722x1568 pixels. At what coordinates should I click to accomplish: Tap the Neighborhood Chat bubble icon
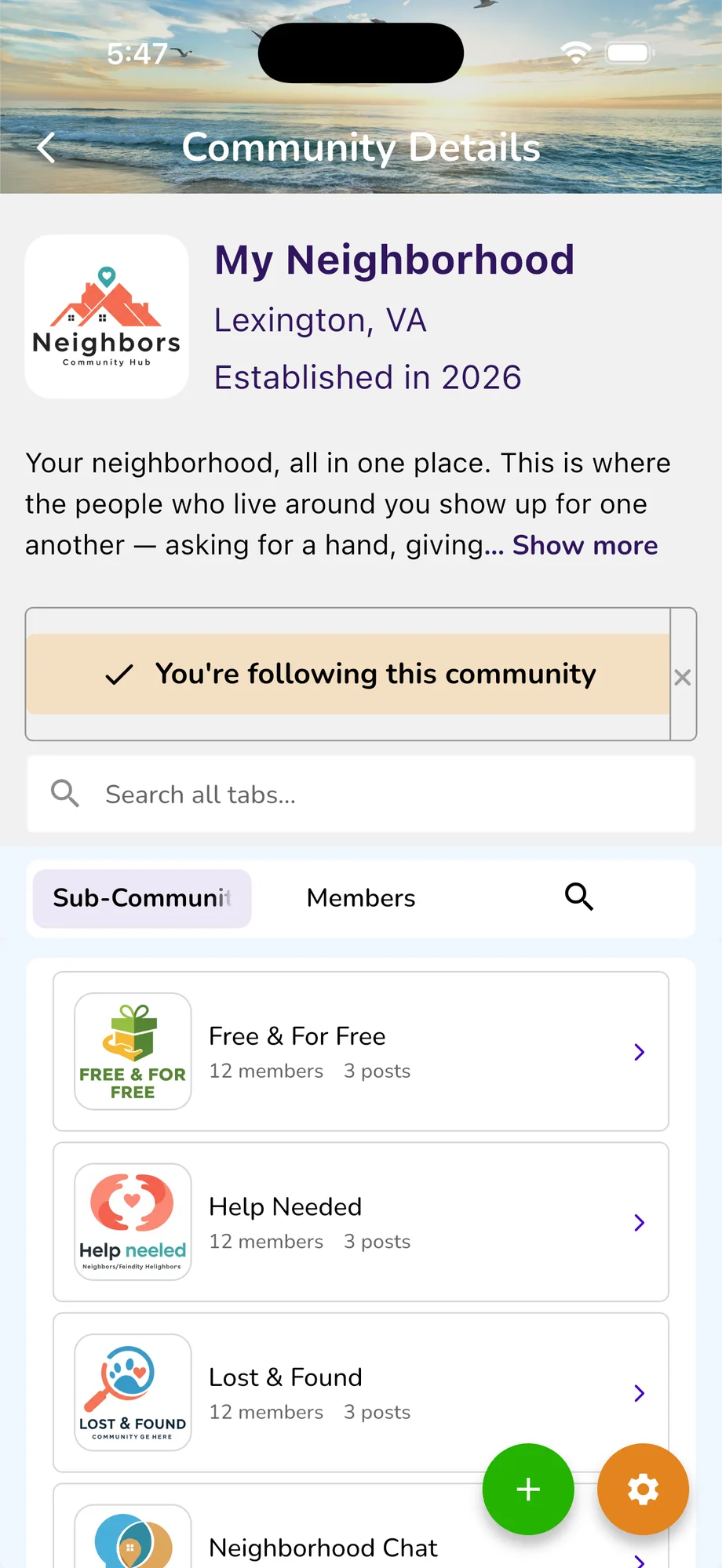tap(133, 1537)
